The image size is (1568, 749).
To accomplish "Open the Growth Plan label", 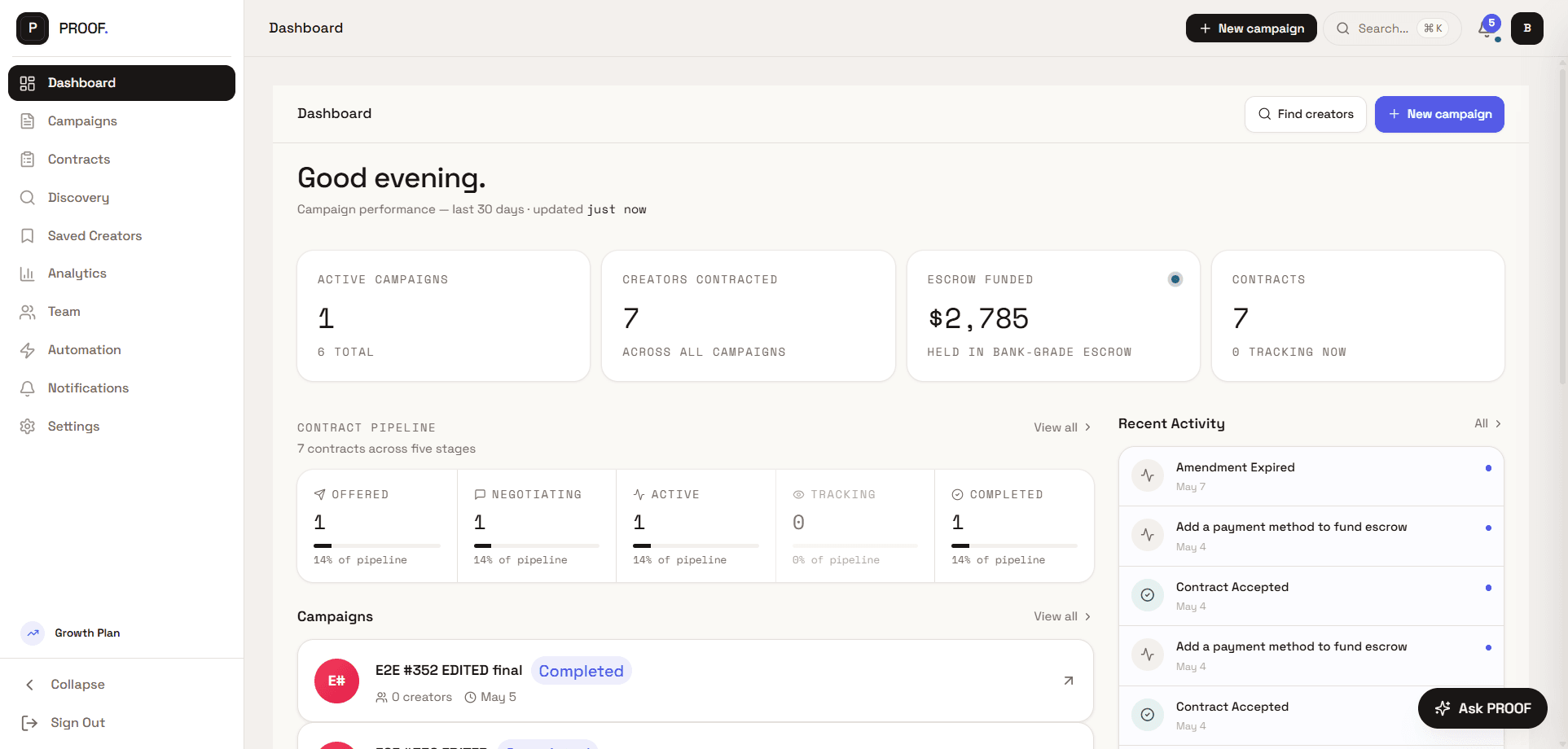I will click(87, 633).
